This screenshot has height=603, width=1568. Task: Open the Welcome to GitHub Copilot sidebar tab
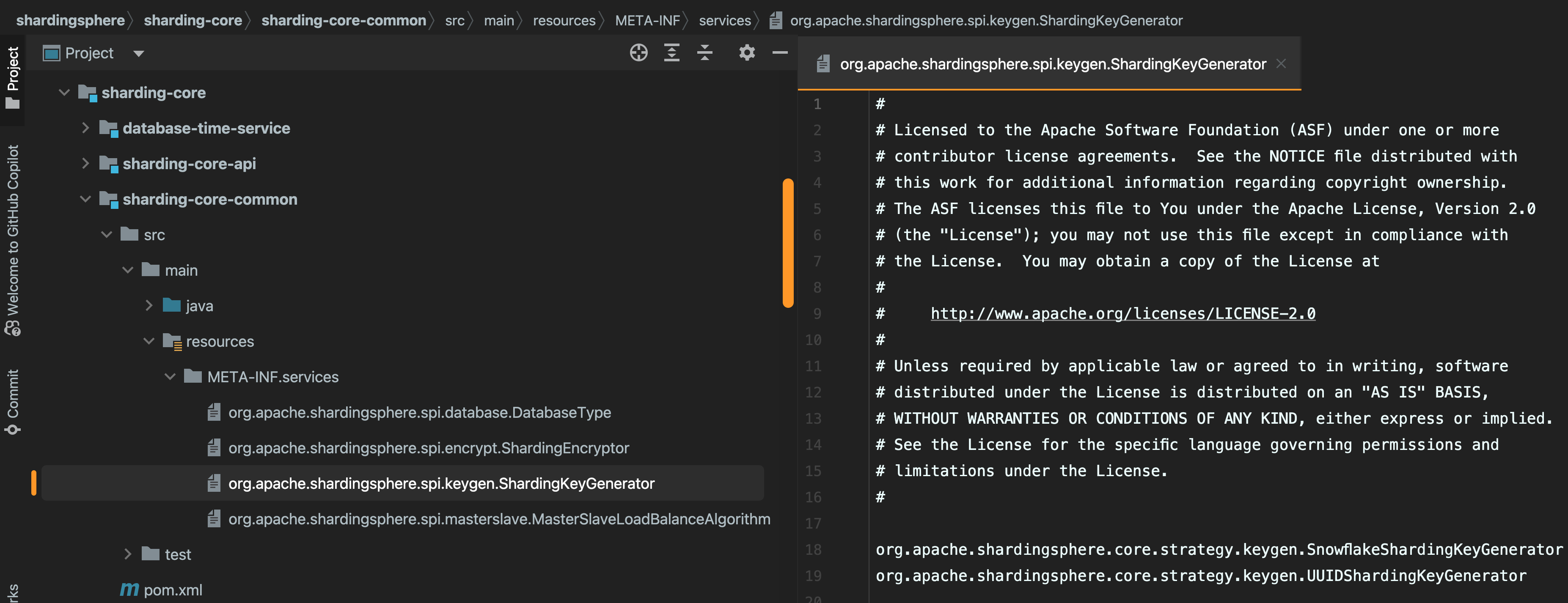pos(13,240)
